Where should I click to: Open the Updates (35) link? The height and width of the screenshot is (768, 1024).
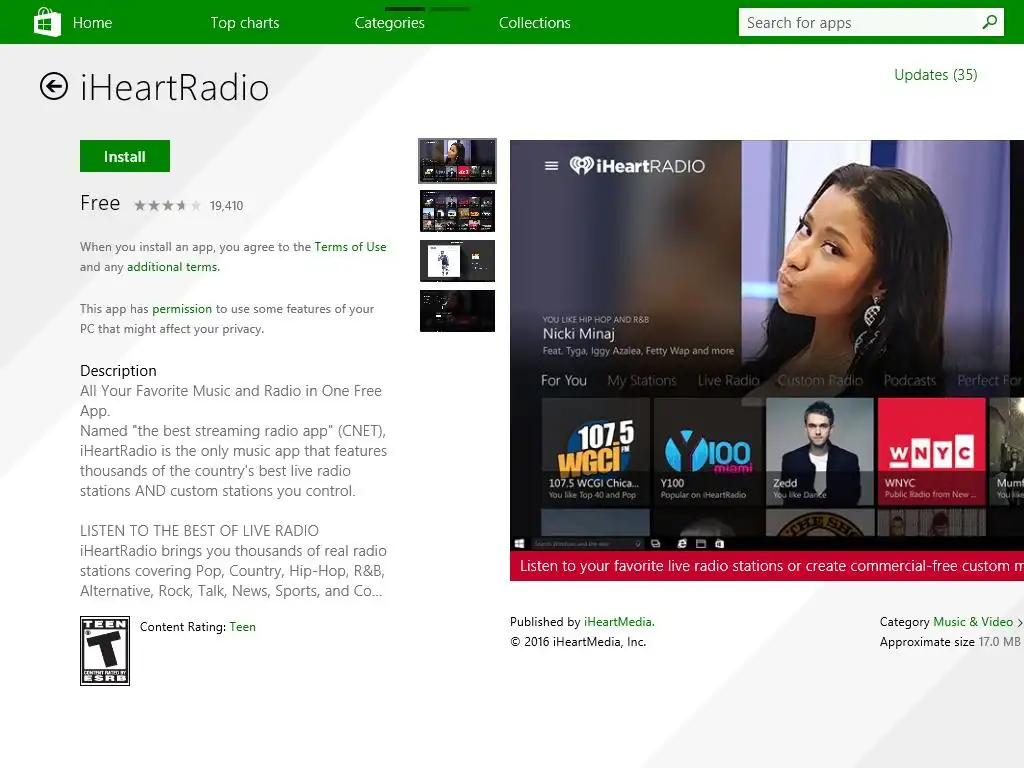[x=935, y=75]
